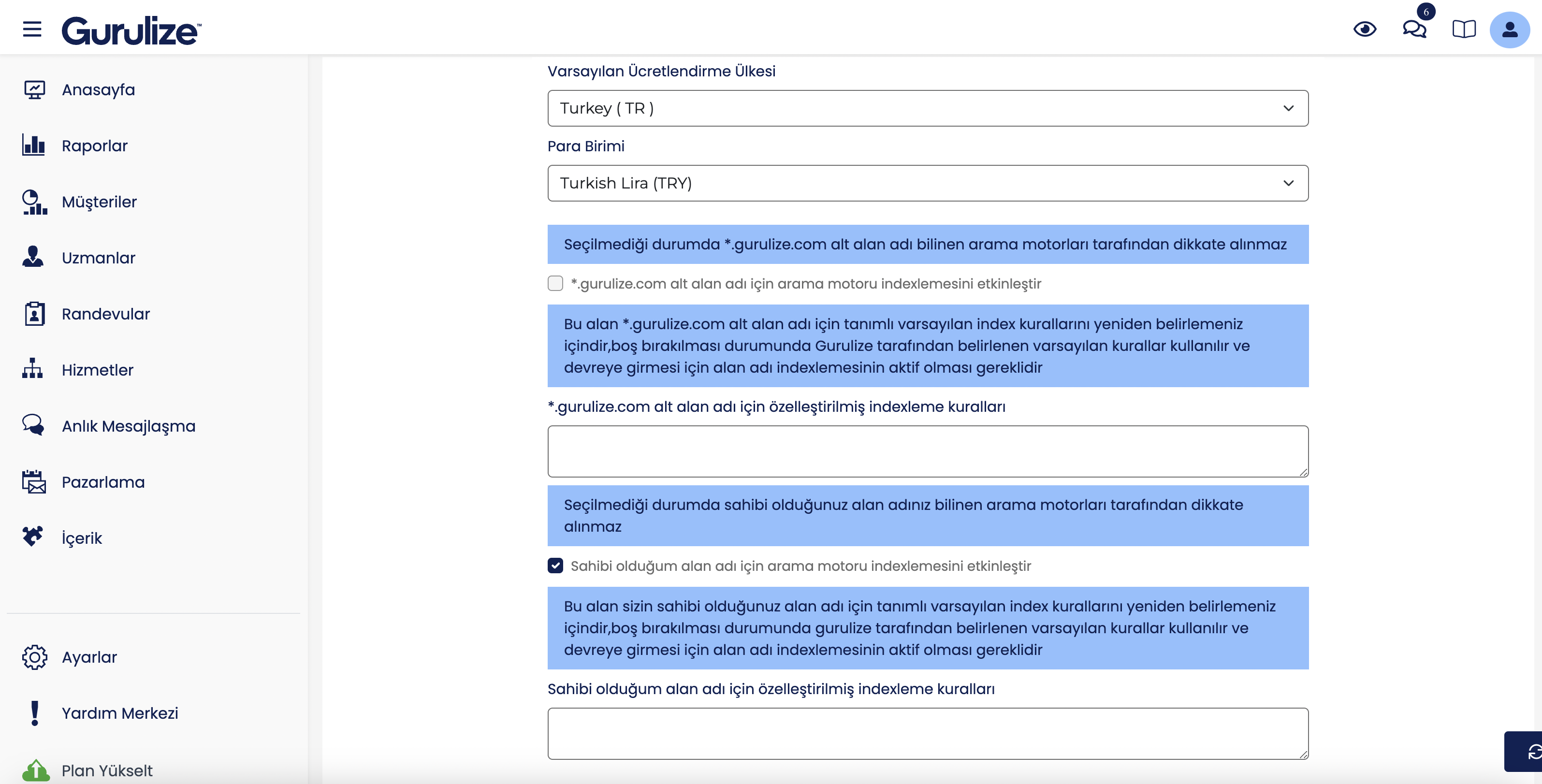Click the Gurulize logo link

131,30
